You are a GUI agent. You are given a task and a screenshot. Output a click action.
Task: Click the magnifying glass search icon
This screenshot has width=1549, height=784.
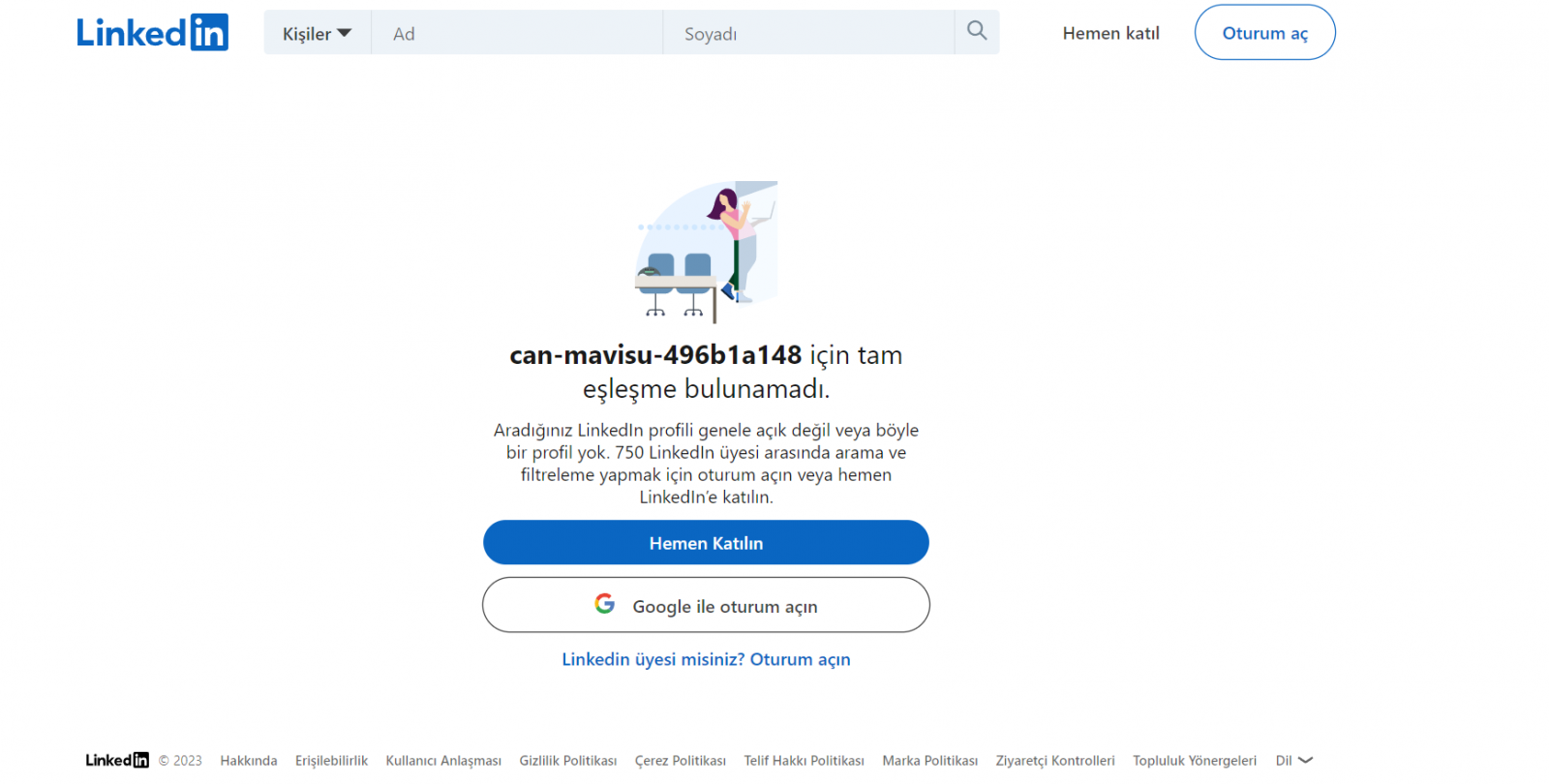(x=977, y=31)
